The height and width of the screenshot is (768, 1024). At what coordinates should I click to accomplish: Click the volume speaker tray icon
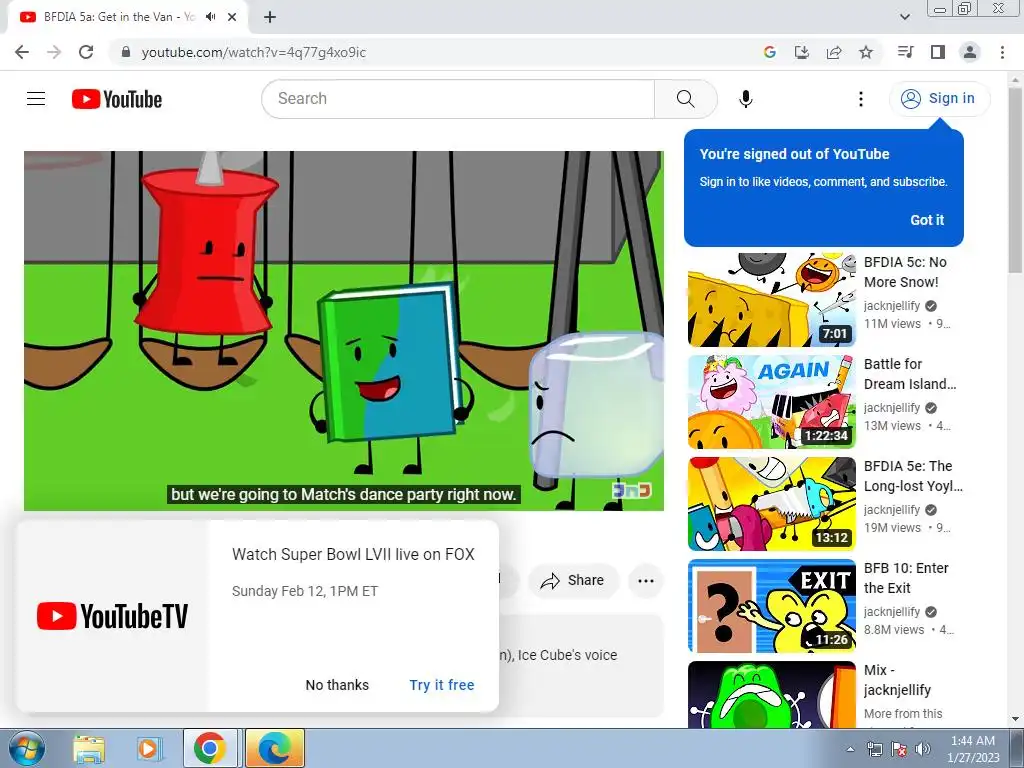[x=923, y=749]
